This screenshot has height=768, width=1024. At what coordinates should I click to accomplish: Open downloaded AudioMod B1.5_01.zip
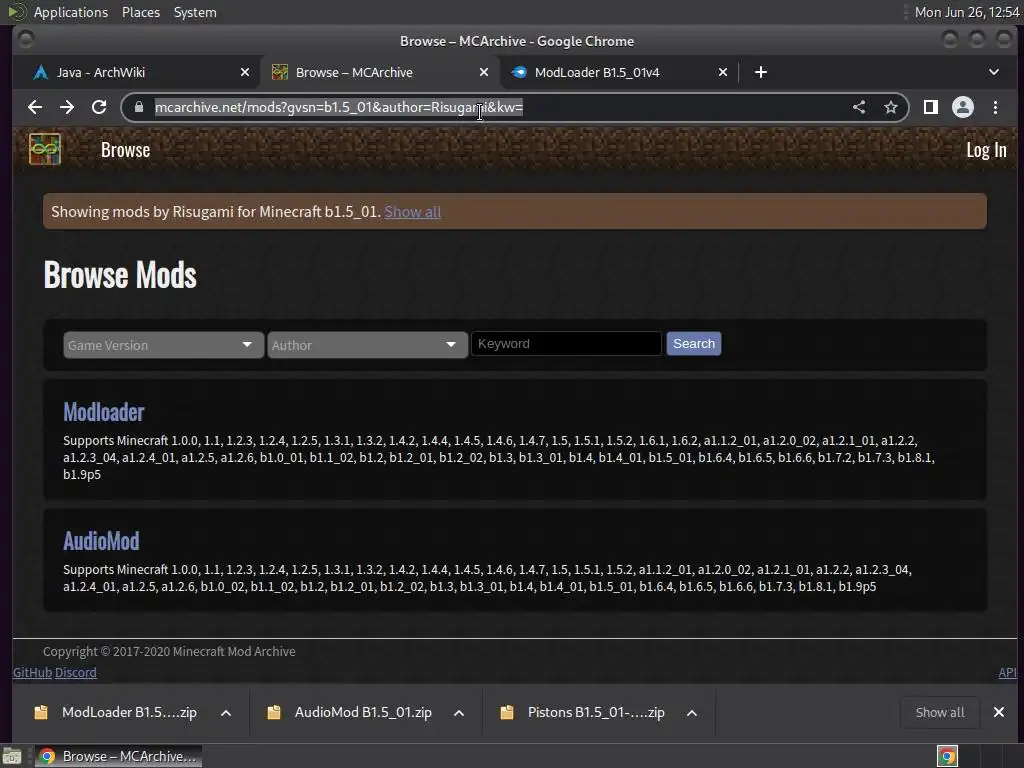tap(351, 712)
